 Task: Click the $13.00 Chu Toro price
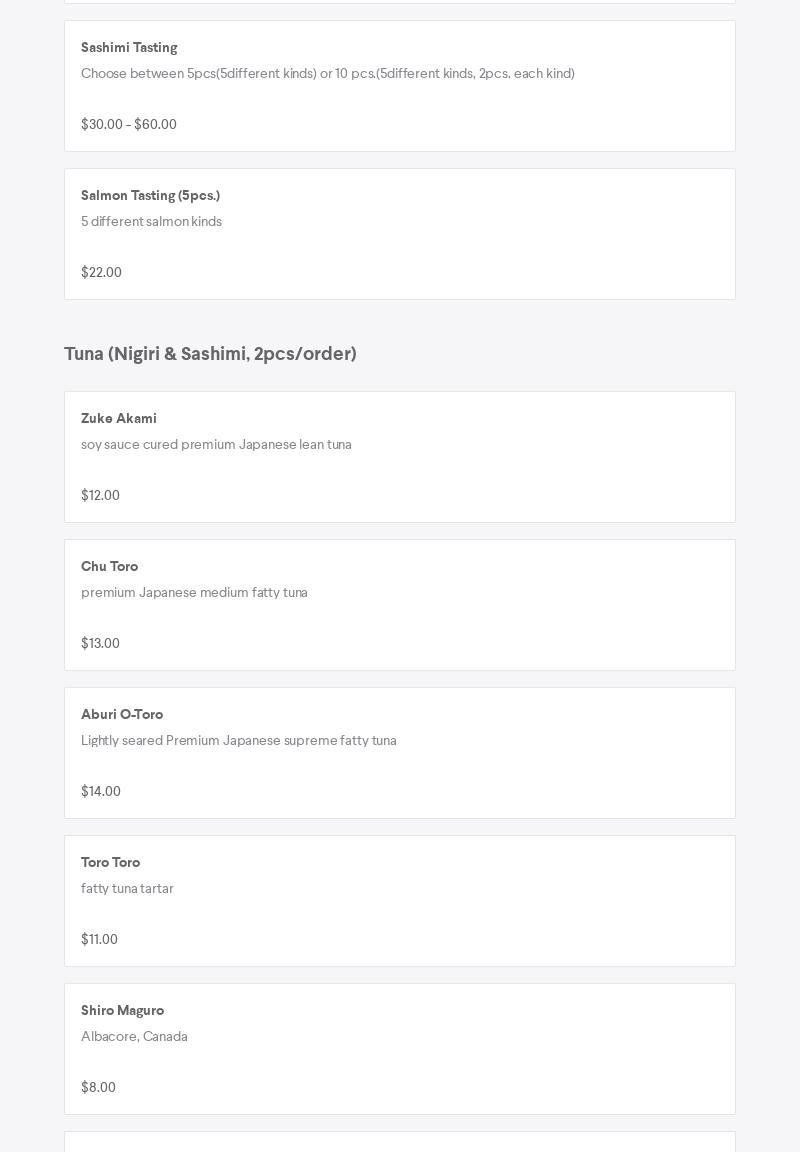(x=100, y=644)
